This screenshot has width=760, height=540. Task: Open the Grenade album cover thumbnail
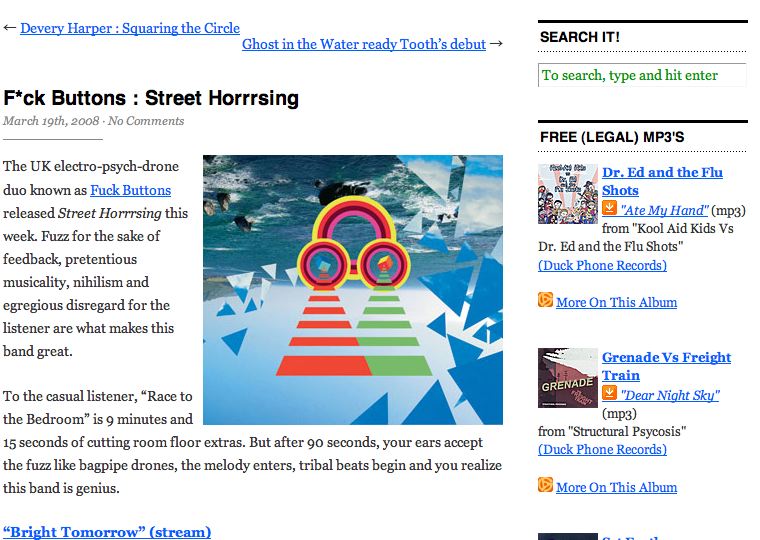point(567,377)
